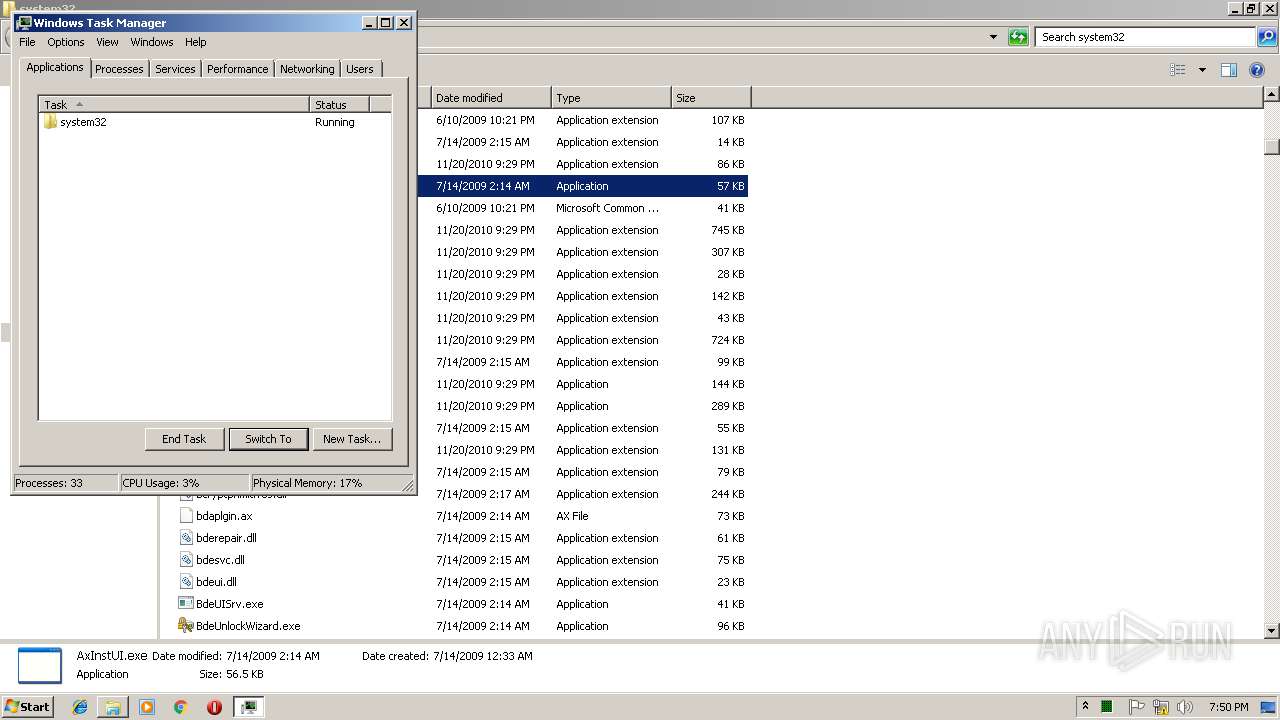1280x720 pixels.
Task: Open the Action Center flag icon
Action: point(1137,707)
